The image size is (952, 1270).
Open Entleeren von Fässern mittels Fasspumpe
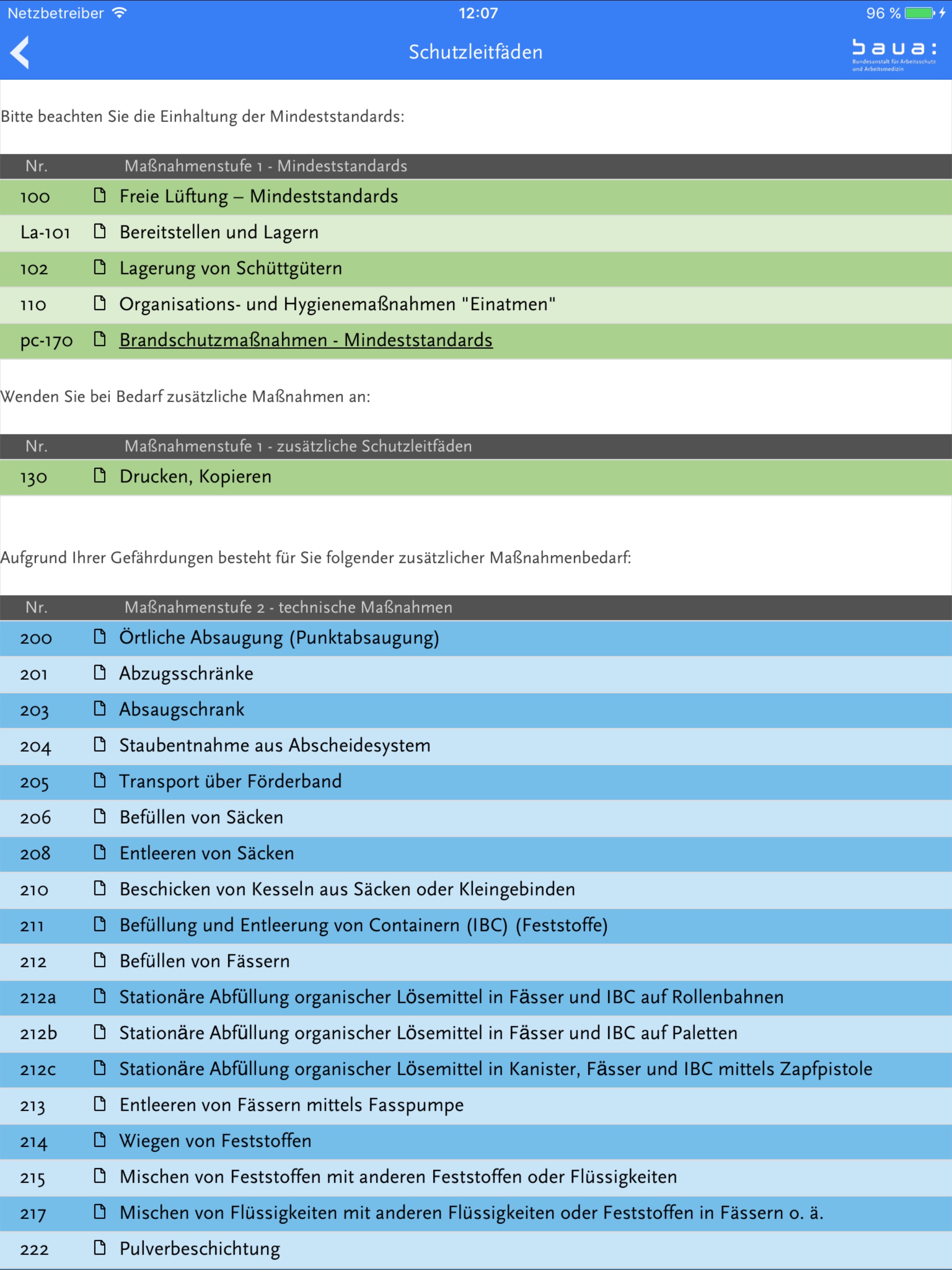(291, 1105)
